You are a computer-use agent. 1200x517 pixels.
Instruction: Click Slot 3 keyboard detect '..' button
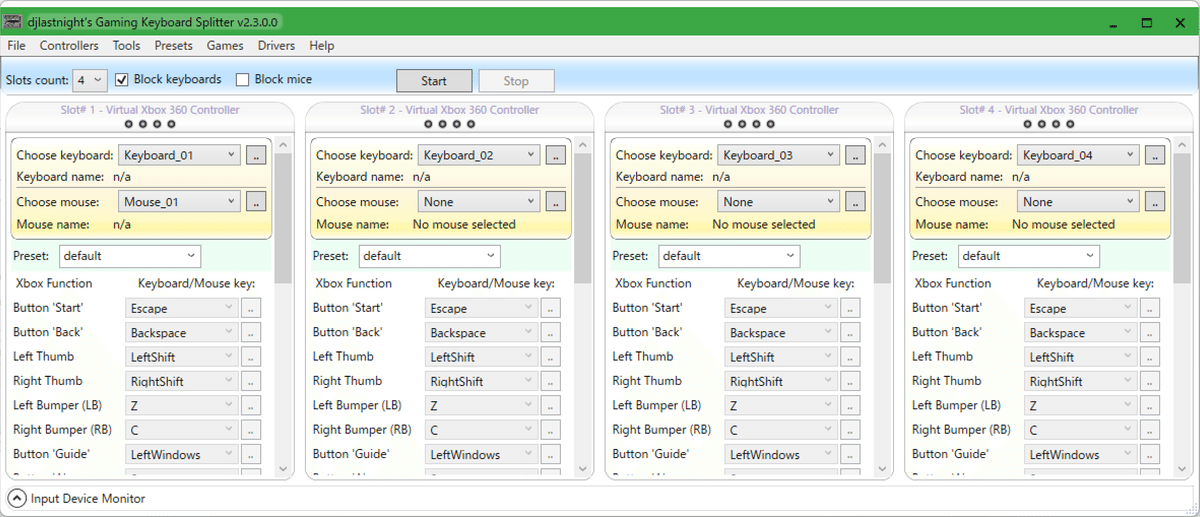(x=855, y=155)
